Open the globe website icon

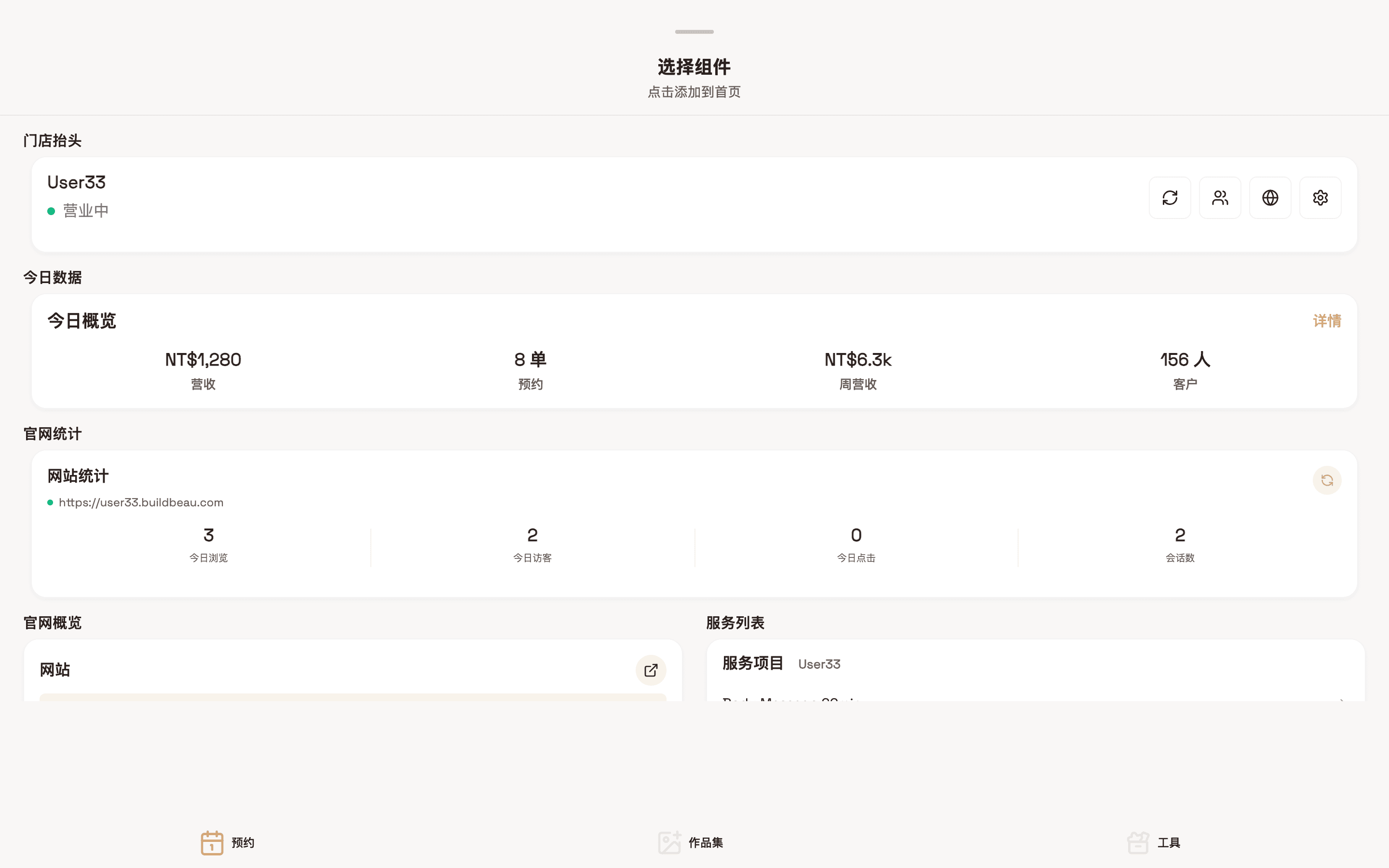click(x=1270, y=198)
